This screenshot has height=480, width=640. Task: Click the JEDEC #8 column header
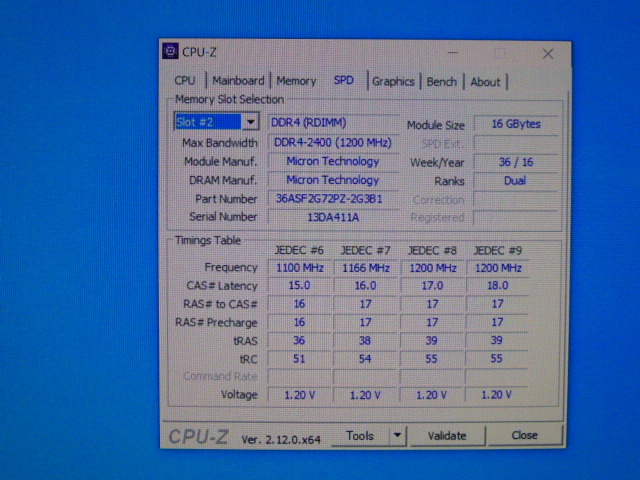click(x=432, y=250)
